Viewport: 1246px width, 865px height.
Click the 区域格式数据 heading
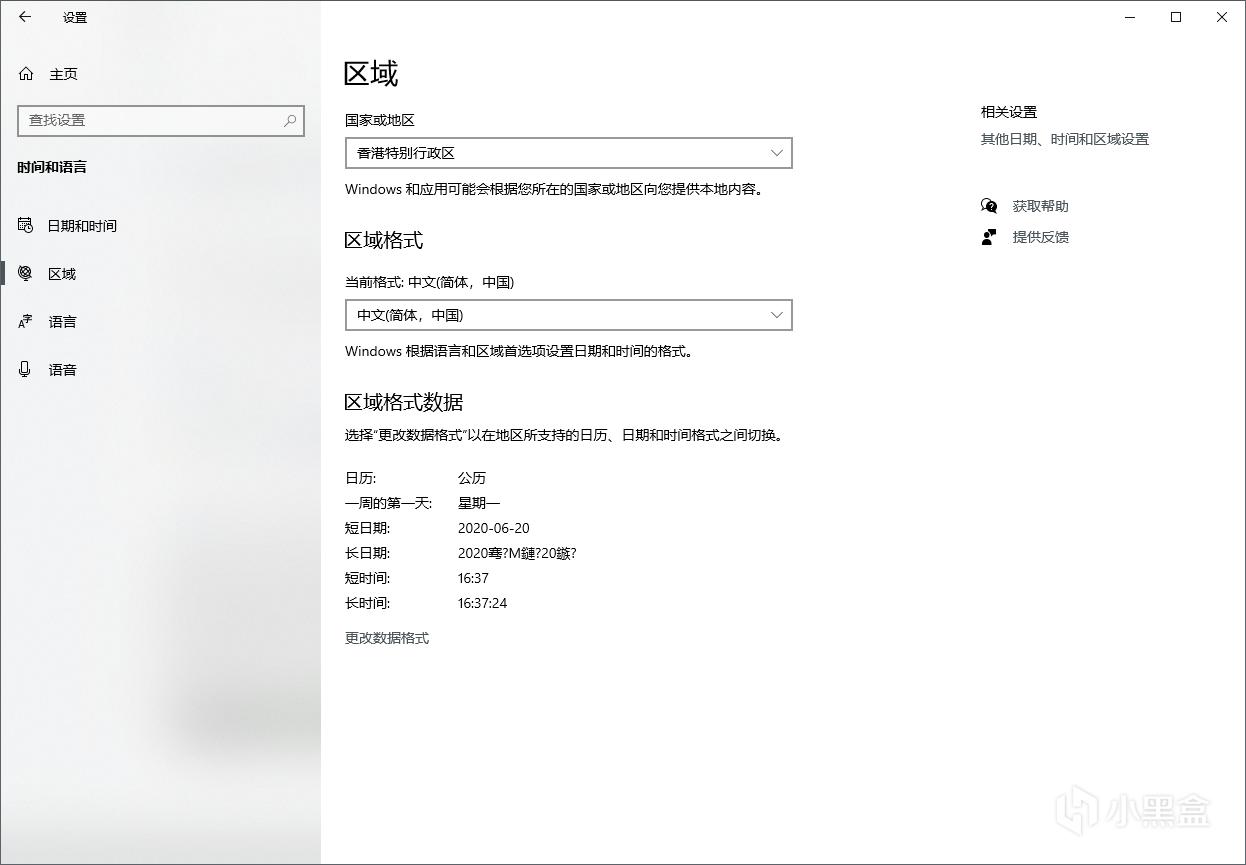click(x=404, y=402)
